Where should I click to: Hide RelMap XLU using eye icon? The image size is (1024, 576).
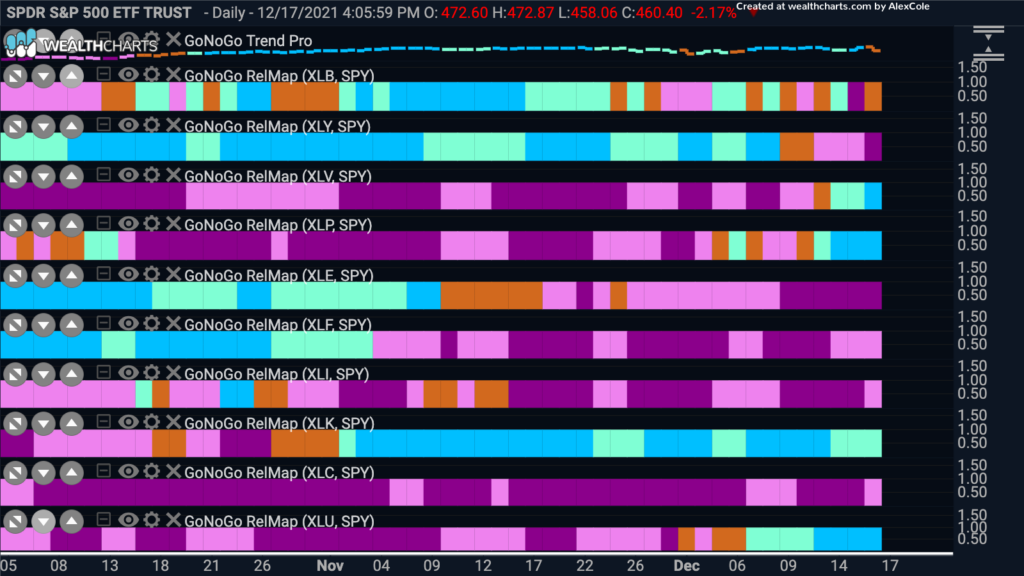[128, 520]
